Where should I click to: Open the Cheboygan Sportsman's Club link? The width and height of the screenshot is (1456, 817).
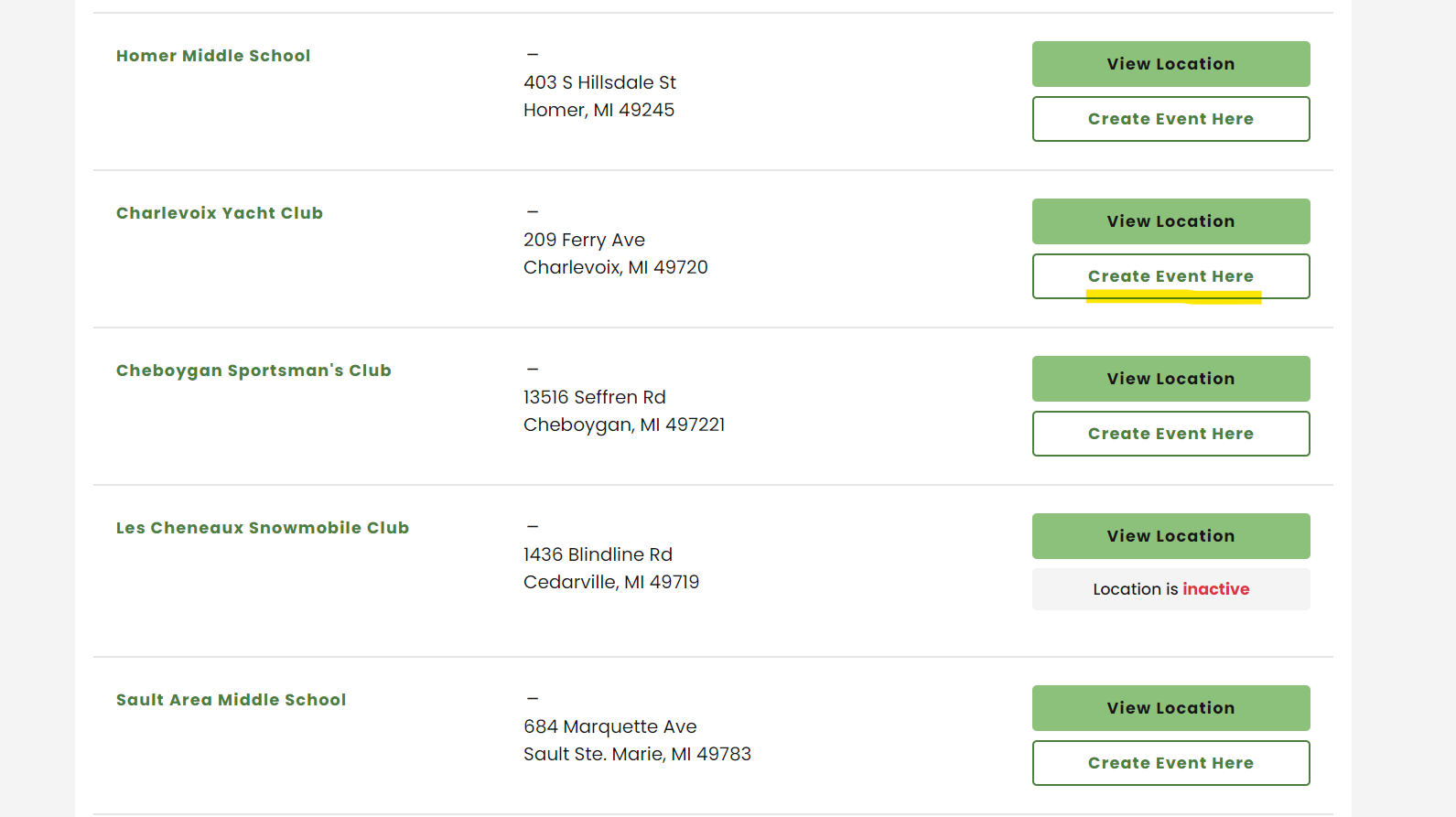click(253, 371)
